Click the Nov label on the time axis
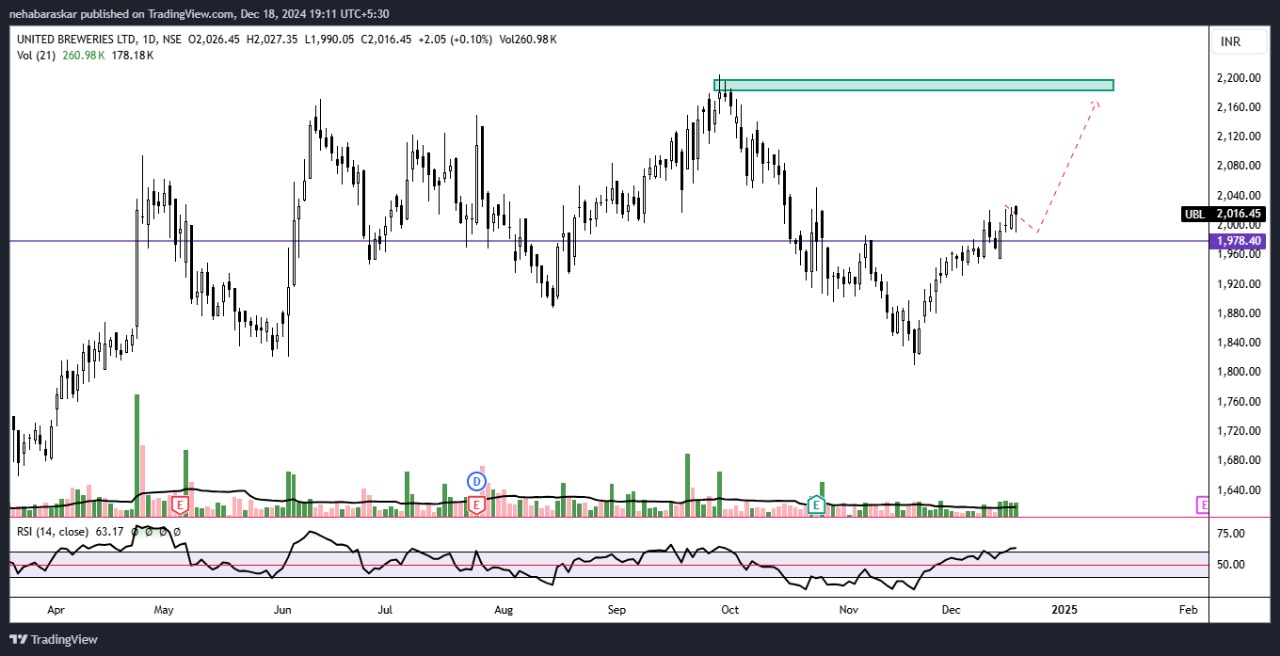This screenshot has height=656, width=1280. click(849, 609)
